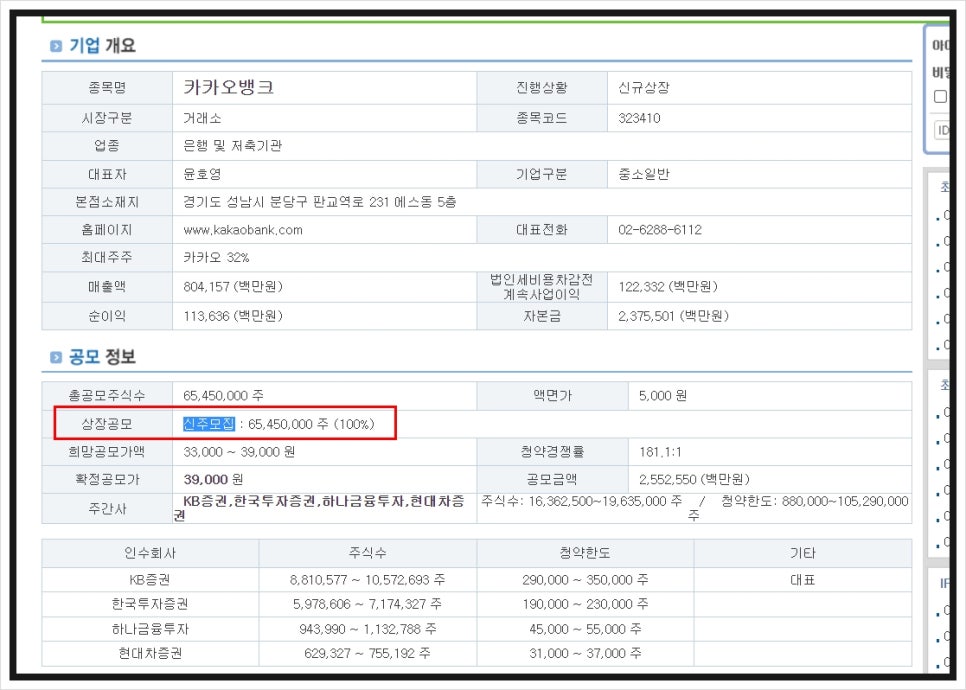Click the par value 5,000 원
Viewport: 966px width, 690px height.
tap(663, 396)
